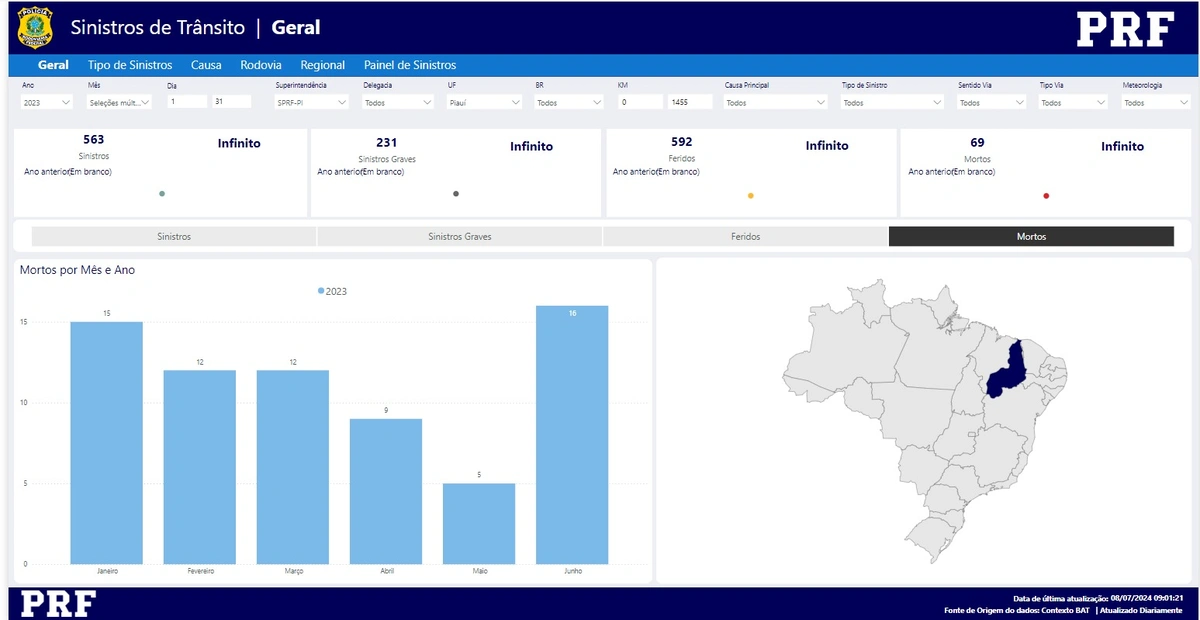Expand the Tipo Via dropdown
This screenshot has width=1200, height=620.
[1074, 102]
